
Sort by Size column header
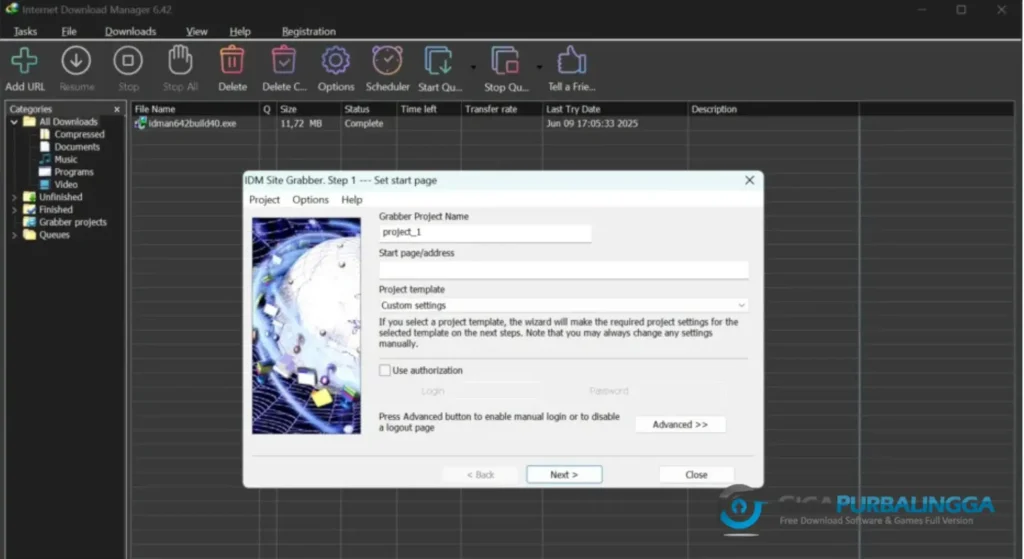click(308, 109)
